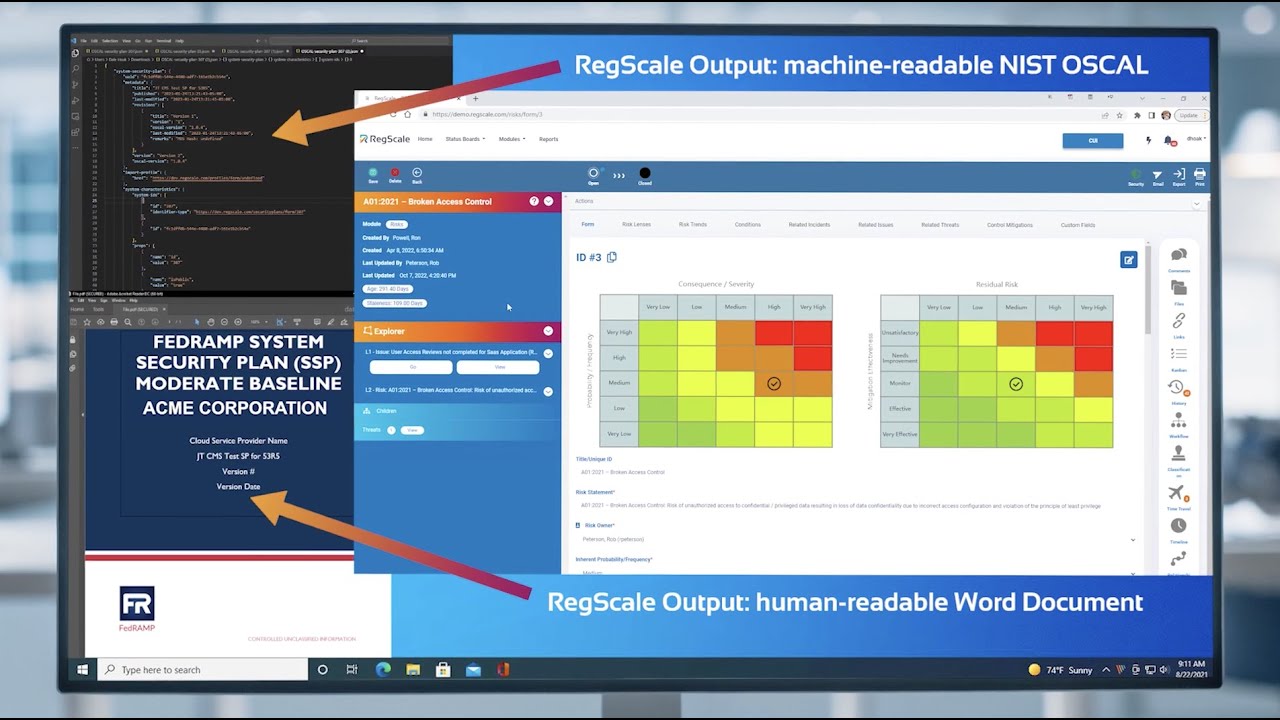Switch to the Related Incidents tab

809,224
